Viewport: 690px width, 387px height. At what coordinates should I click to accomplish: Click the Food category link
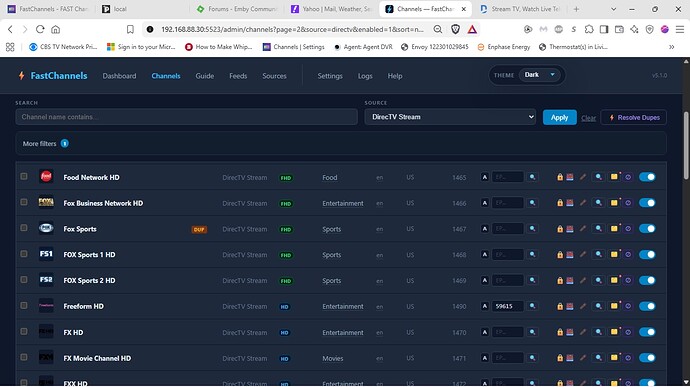[330, 177]
